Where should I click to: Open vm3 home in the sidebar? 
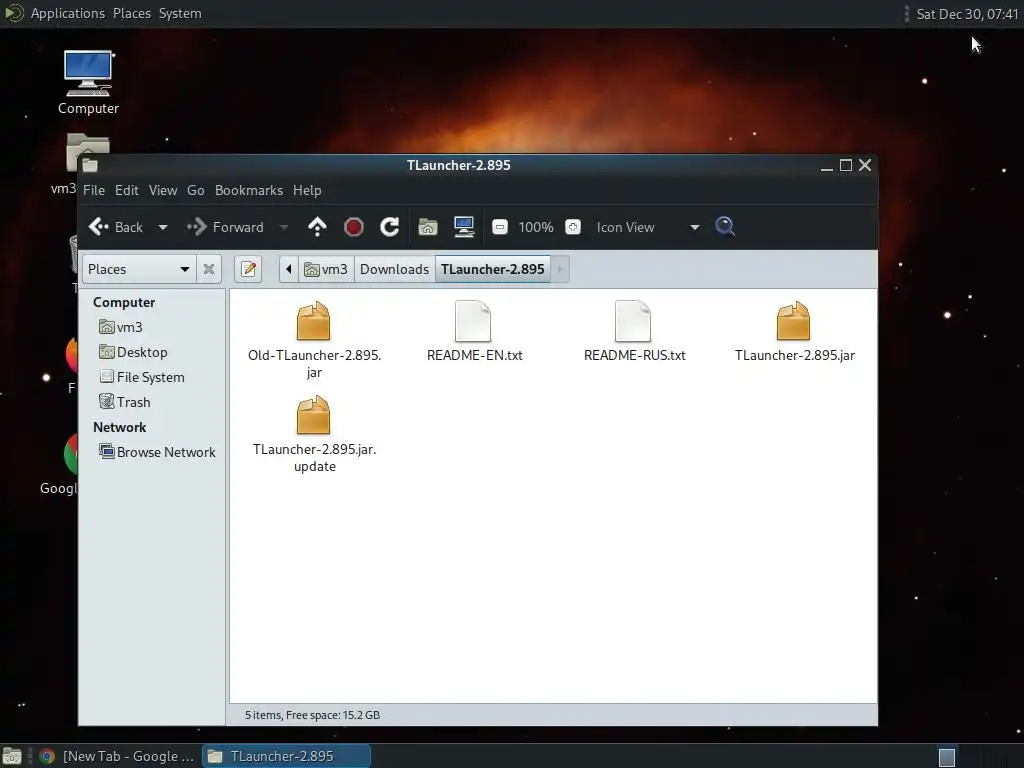[121, 327]
